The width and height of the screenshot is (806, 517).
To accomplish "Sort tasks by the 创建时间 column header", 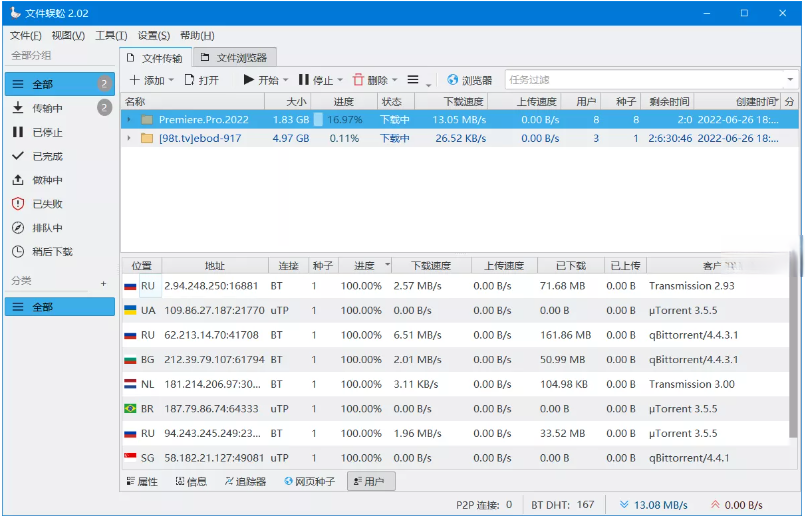I will tap(738, 101).
